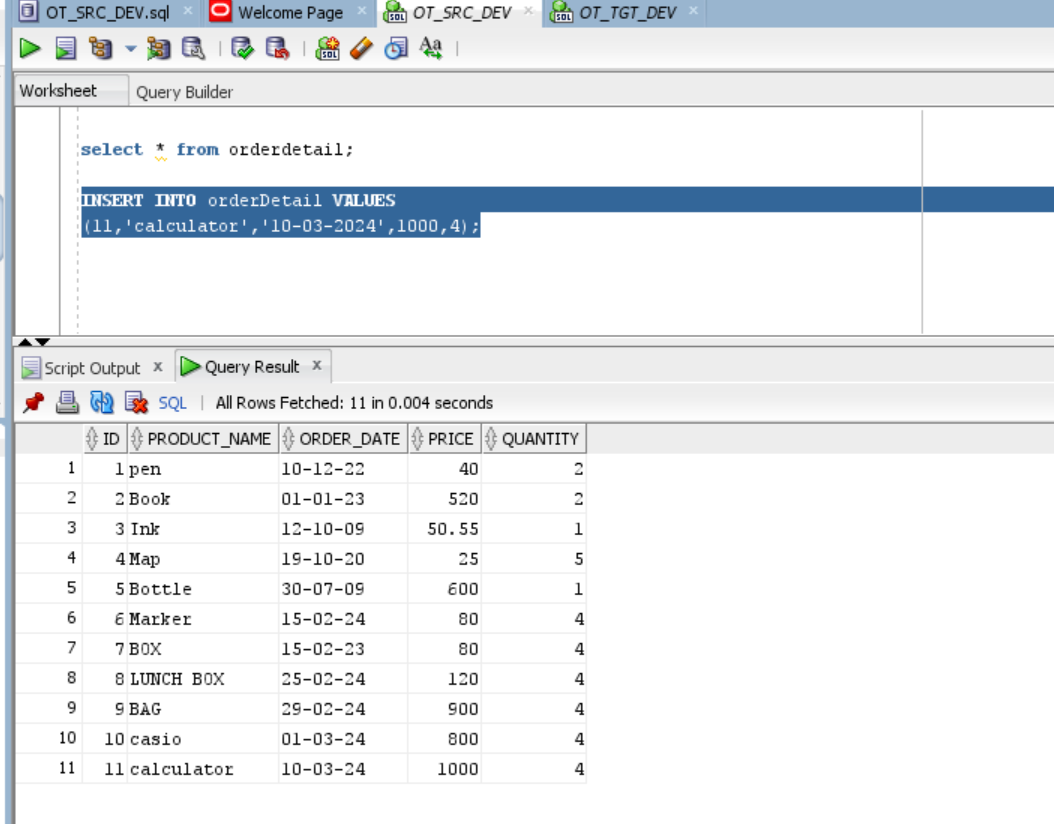This screenshot has height=824, width=1054.
Task: Select the OT_TGT_DEV connection tab
Action: [628, 12]
